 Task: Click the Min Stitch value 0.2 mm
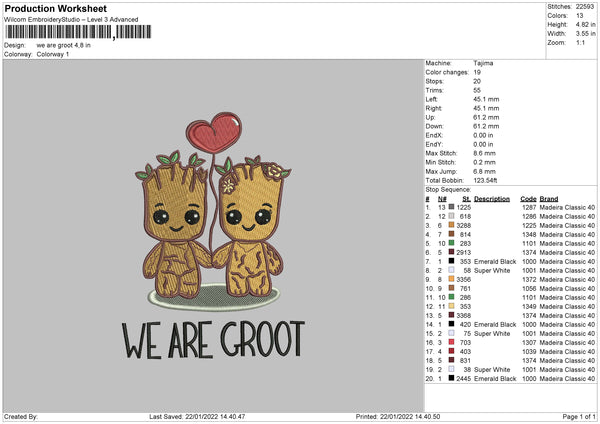[484, 162]
